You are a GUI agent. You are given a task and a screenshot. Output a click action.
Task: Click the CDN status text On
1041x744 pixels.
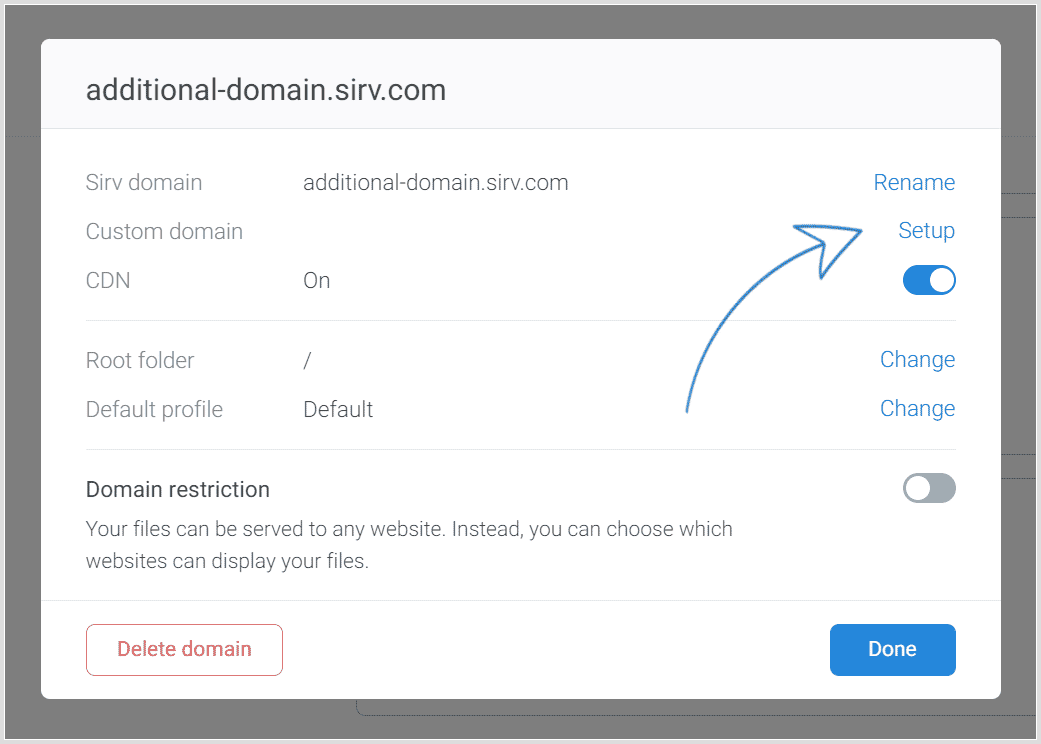tap(316, 281)
